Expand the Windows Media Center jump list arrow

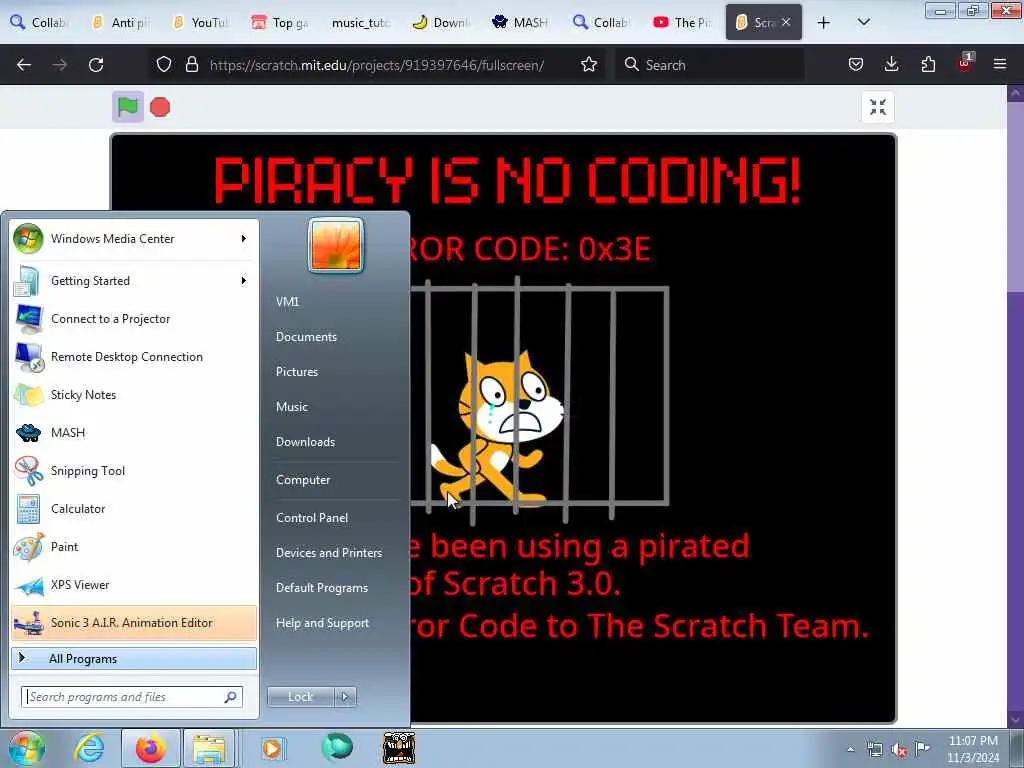tap(244, 239)
